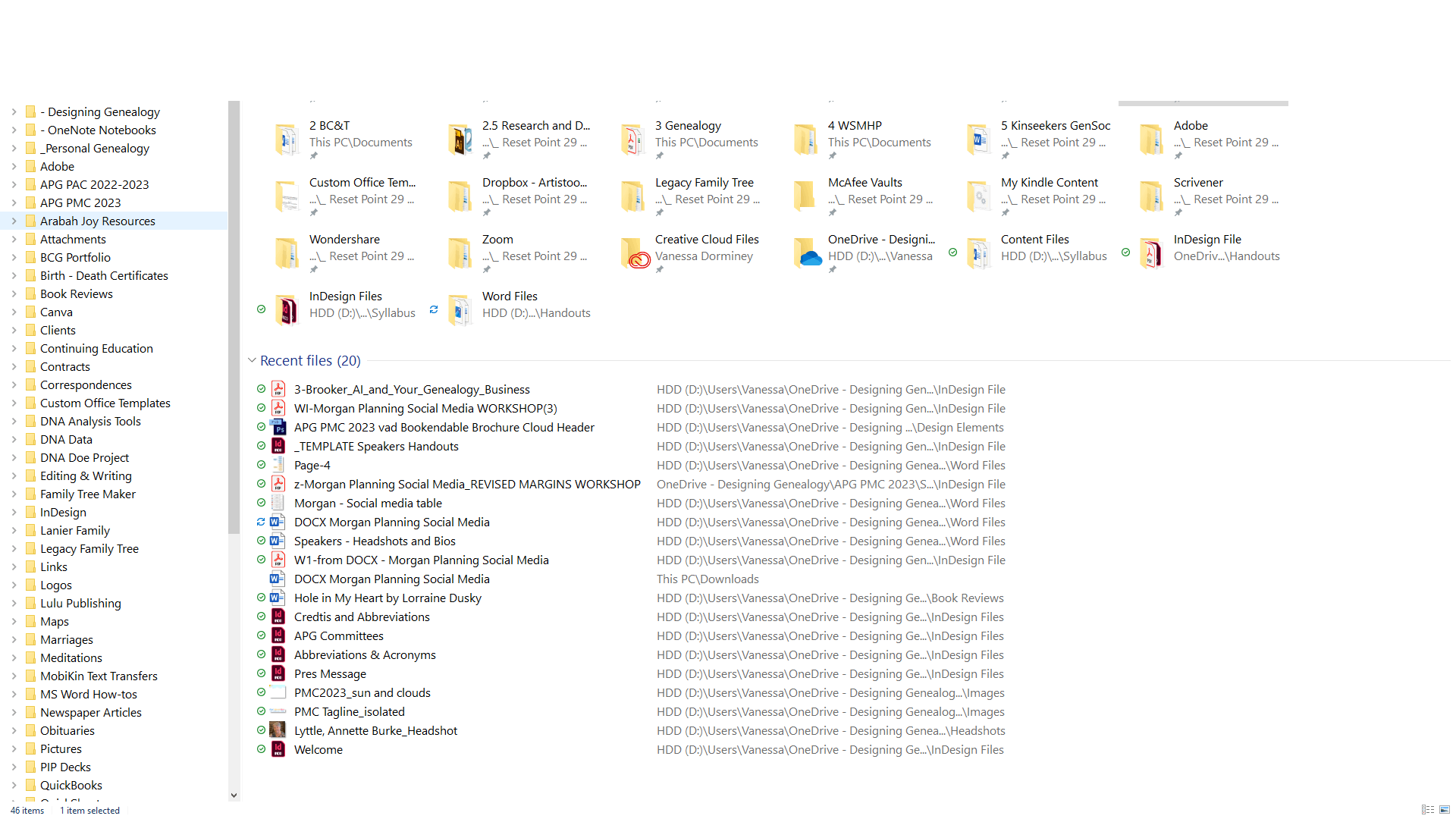Select the Obituaries folder in navigation tree
This screenshot has height=819, width=1456.
point(67,731)
